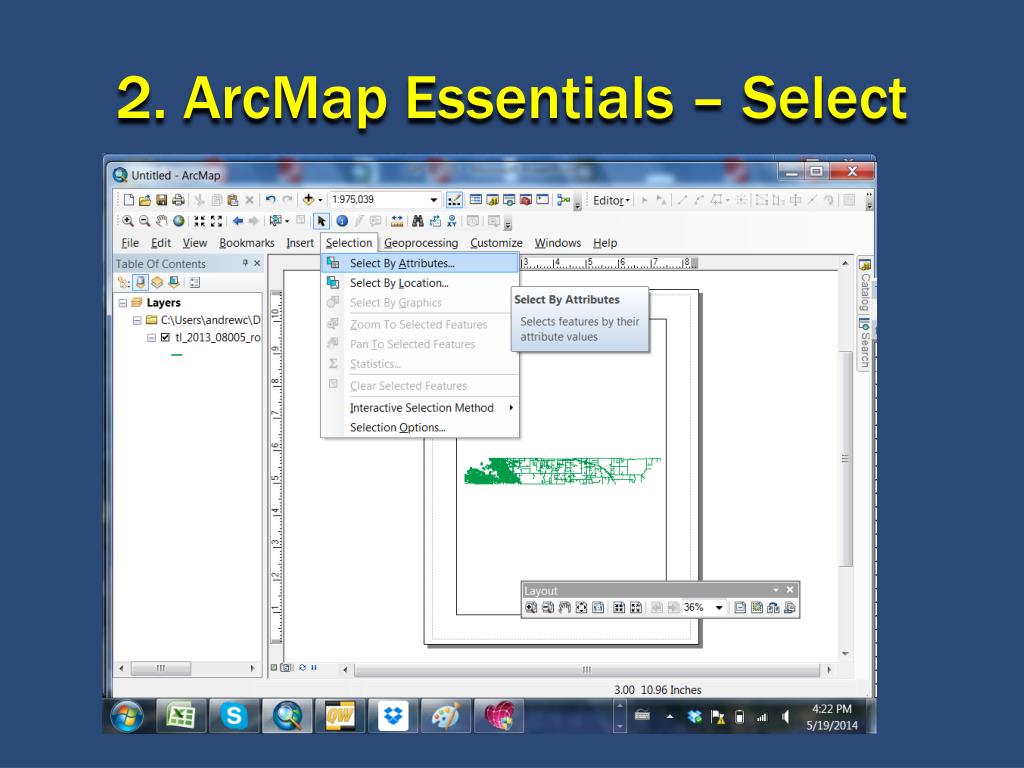Open the File menu
Screen dimensions: 1024x768
(x=130, y=243)
